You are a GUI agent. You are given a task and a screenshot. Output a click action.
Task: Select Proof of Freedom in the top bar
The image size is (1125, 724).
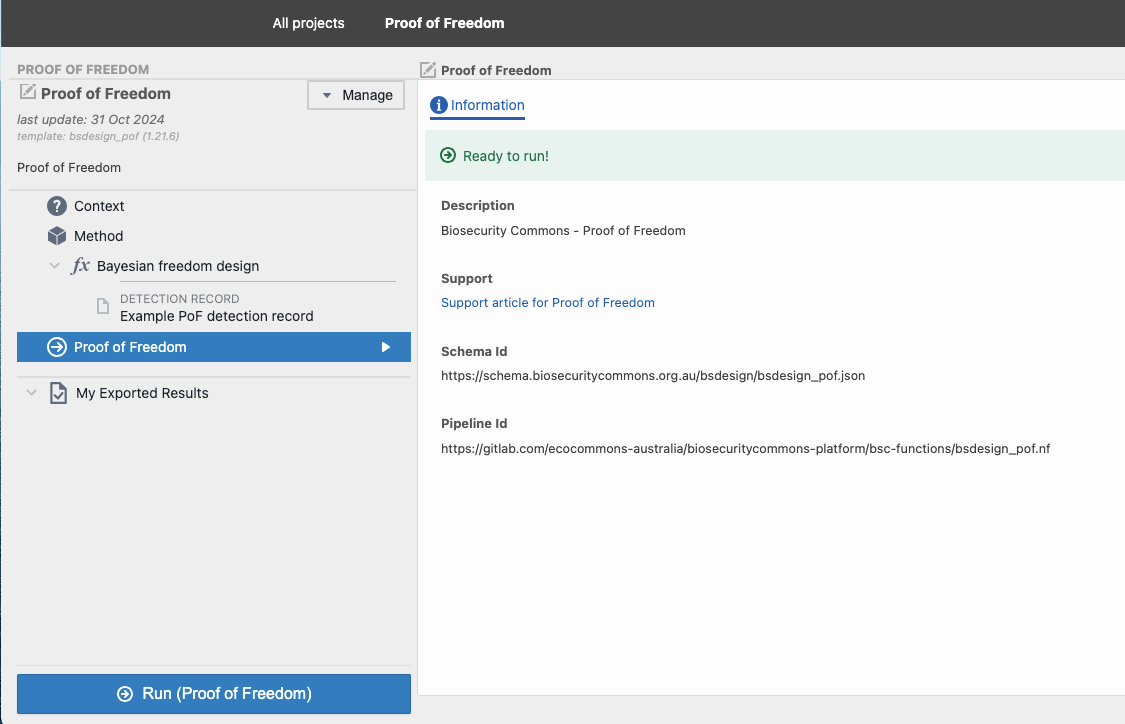444,23
